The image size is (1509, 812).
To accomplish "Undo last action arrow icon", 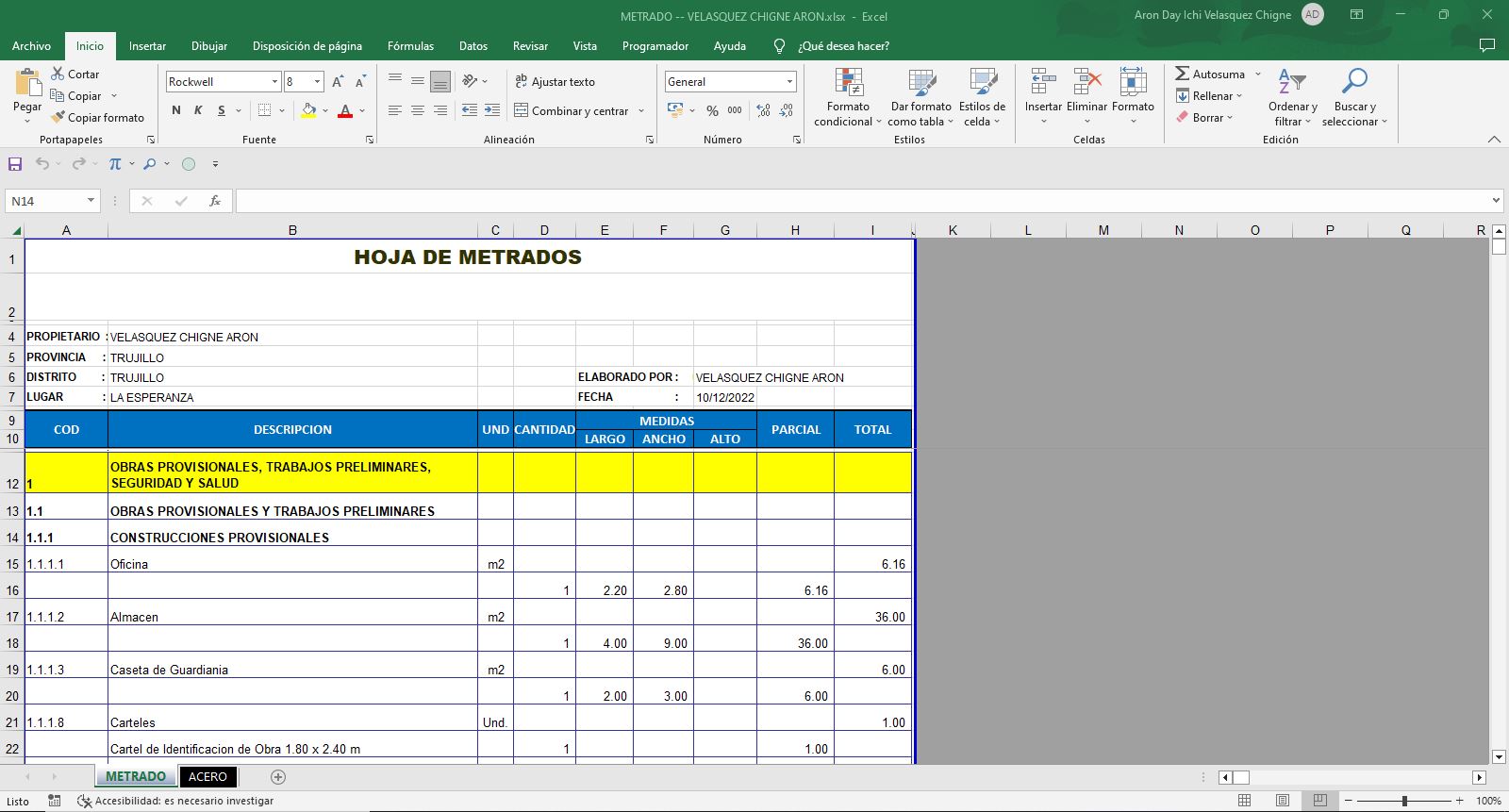I will (42, 164).
